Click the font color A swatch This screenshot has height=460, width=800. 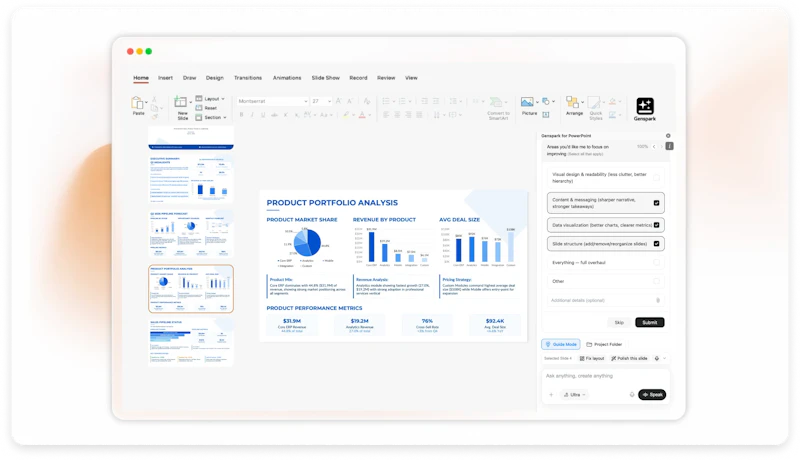click(362, 115)
